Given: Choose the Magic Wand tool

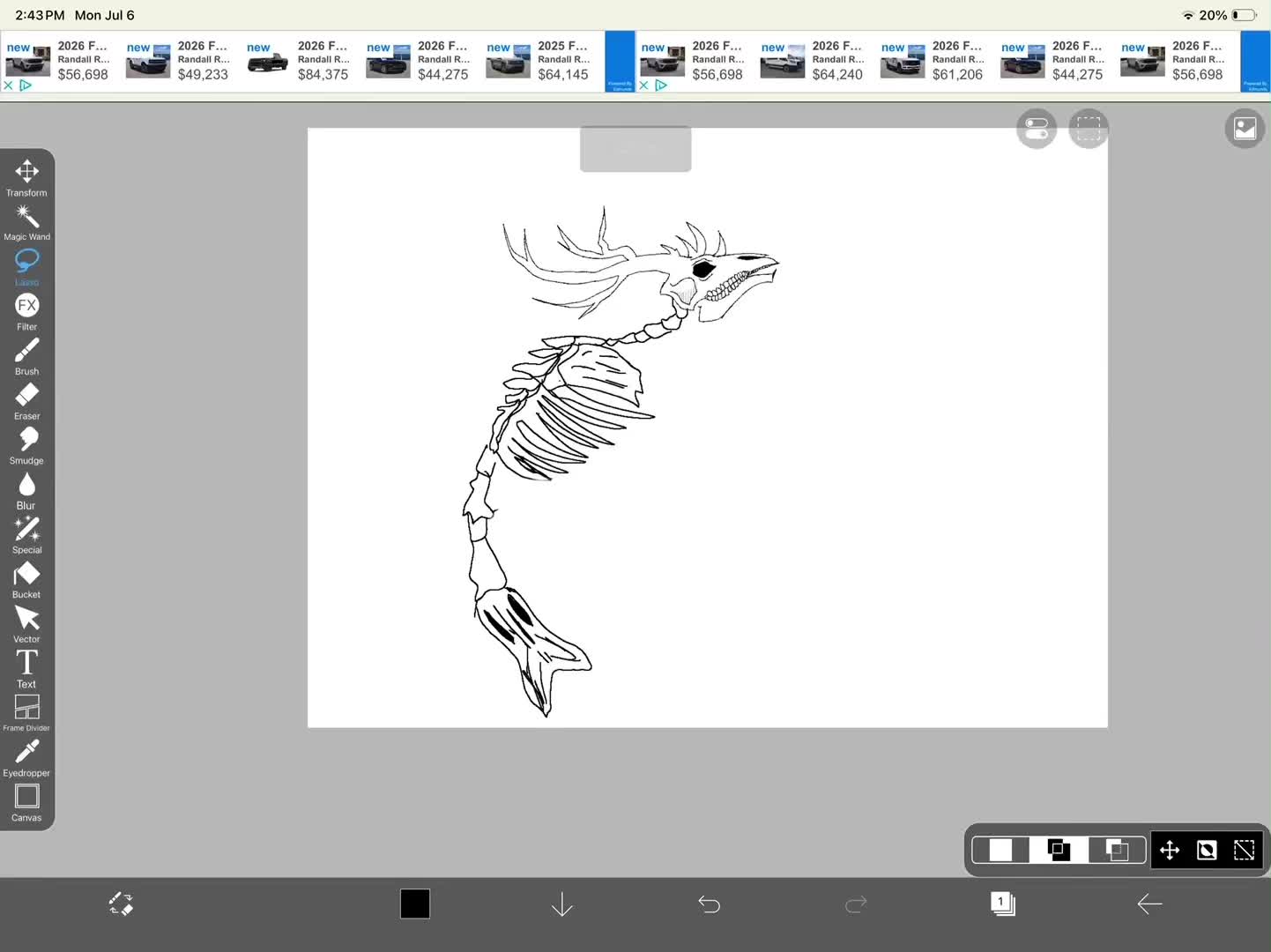Looking at the screenshot, I should click(26, 222).
